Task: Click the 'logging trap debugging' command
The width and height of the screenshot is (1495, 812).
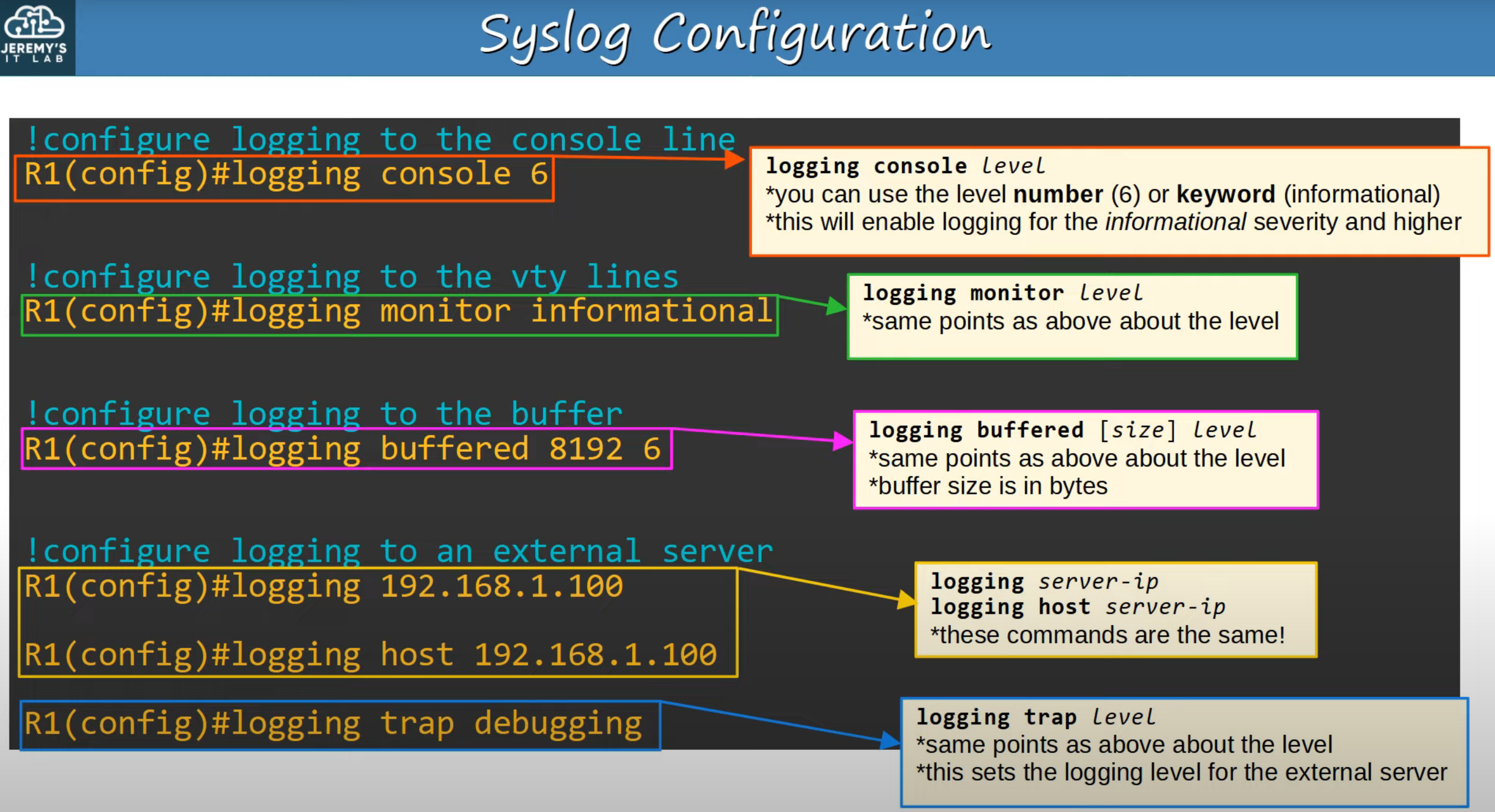Action: coord(333,724)
